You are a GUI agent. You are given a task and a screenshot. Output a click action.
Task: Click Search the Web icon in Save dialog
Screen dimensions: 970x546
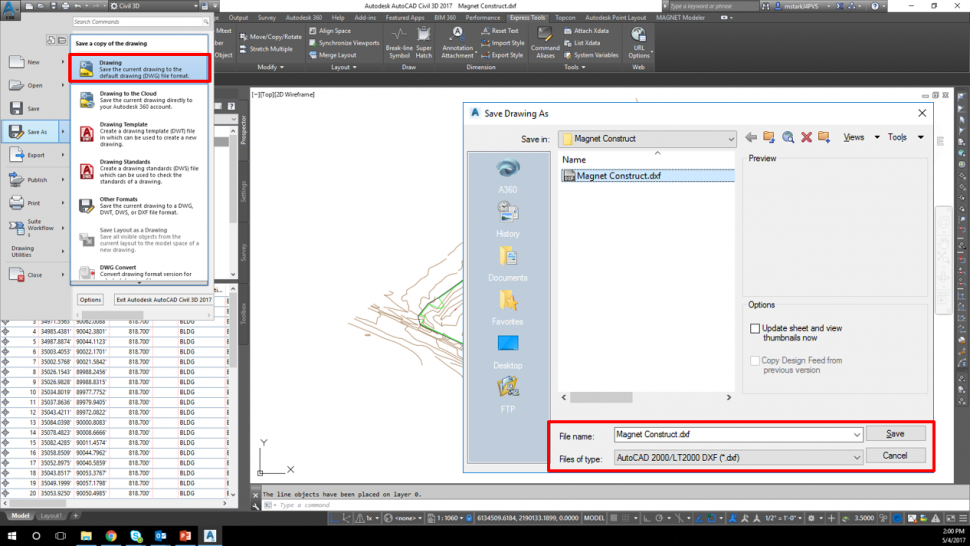point(788,137)
